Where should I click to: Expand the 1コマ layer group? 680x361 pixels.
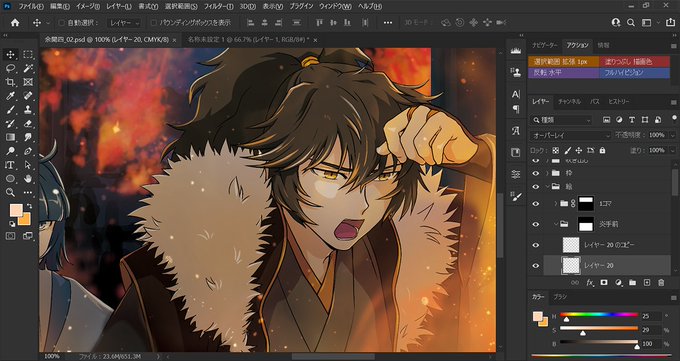(x=556, y=203)
